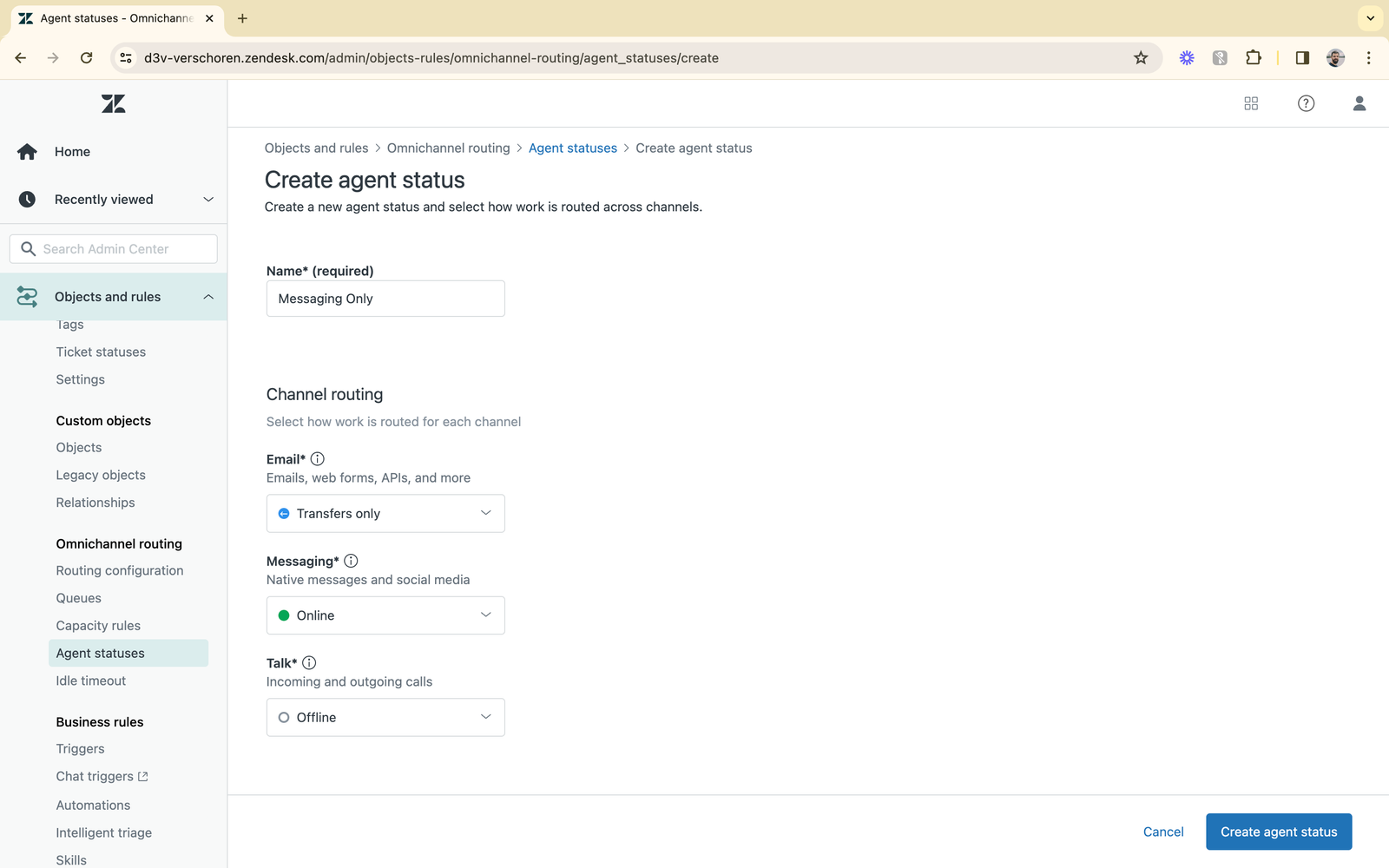Click the Create agent status button

[x=1278, y=832]
